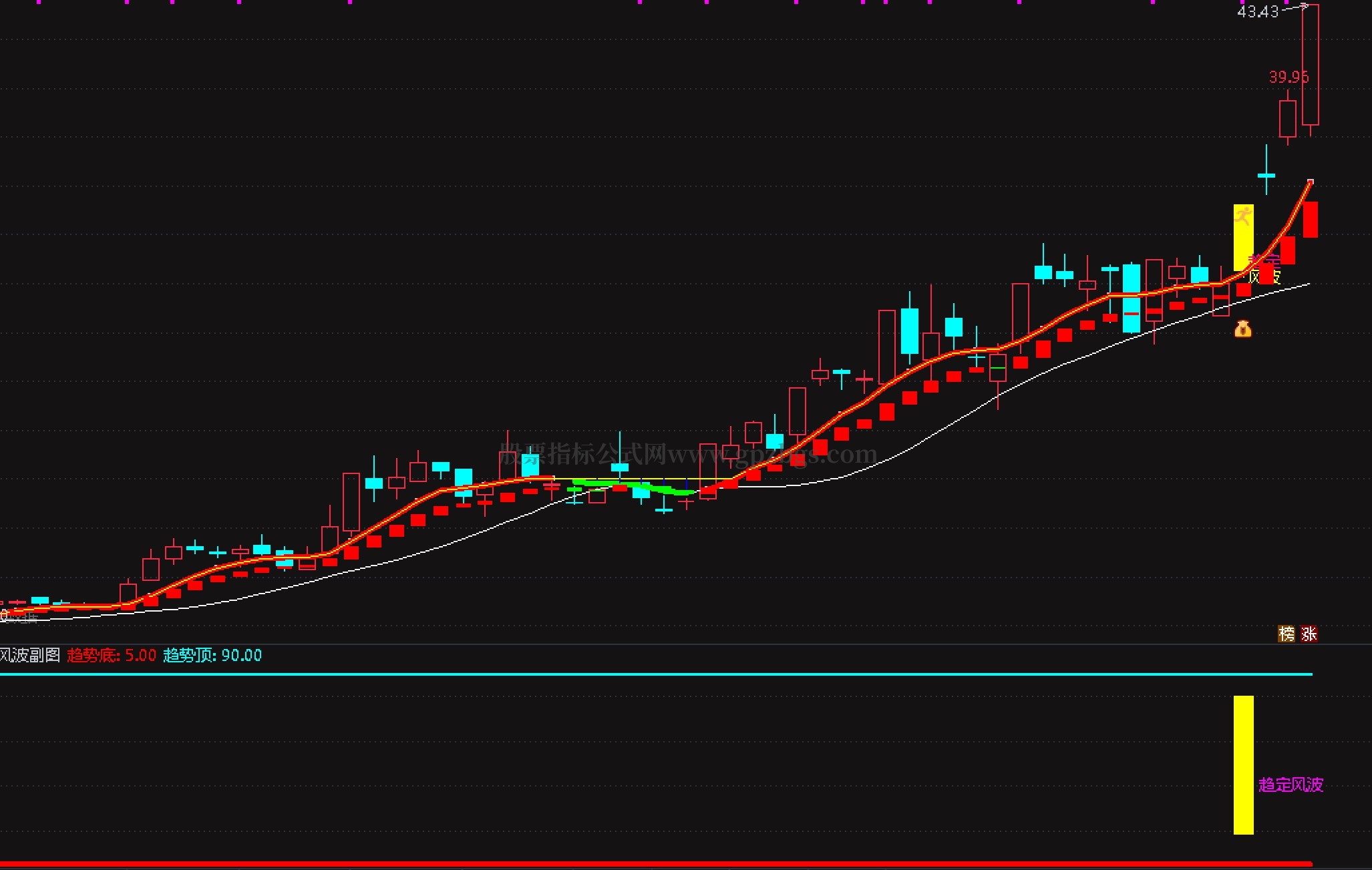Select the 风波副图 indicator name label
Screen dimensions: 1372x870
click(x=30, y=655)
